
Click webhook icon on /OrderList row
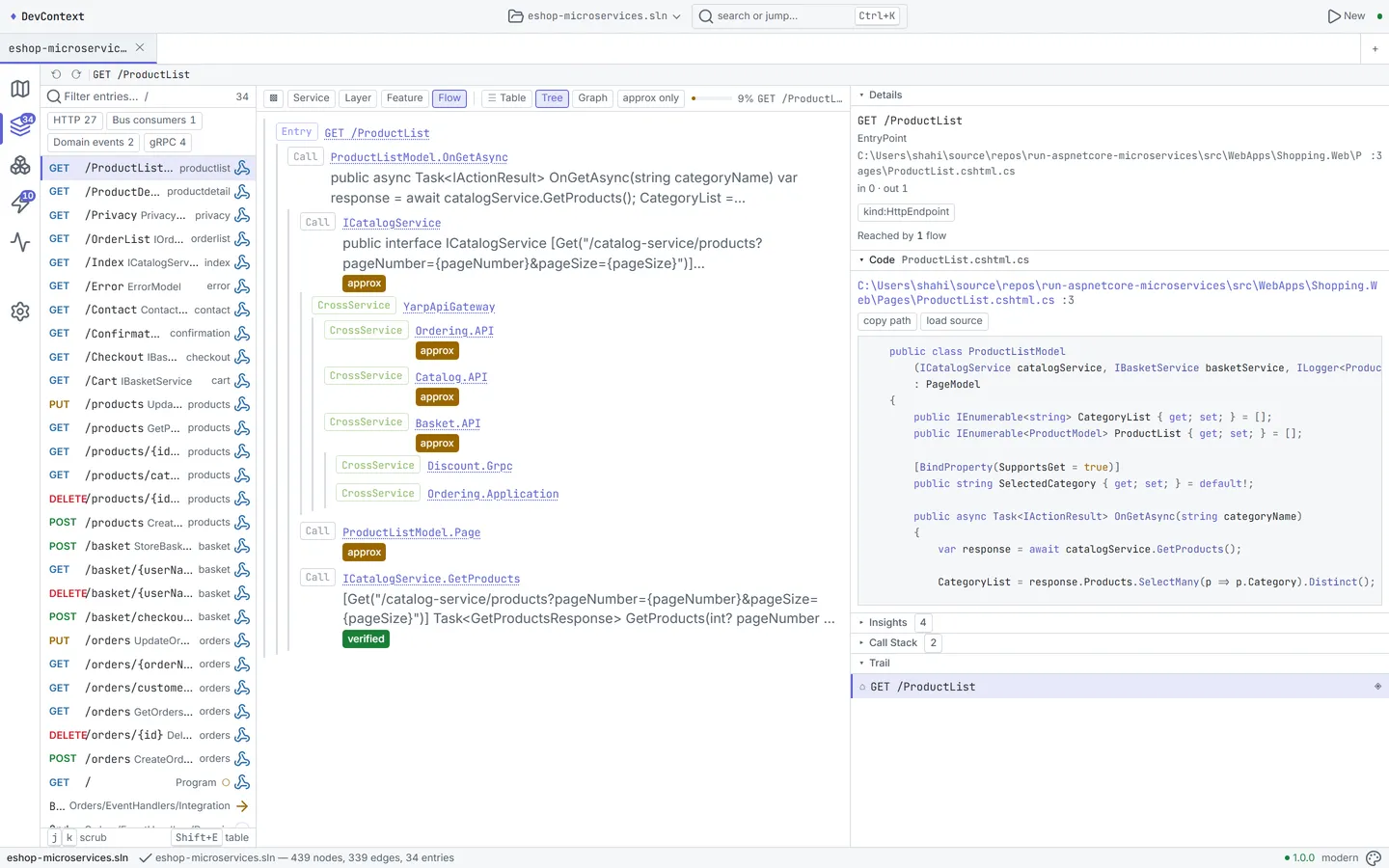pyautogui.click(x=242, y=238)
